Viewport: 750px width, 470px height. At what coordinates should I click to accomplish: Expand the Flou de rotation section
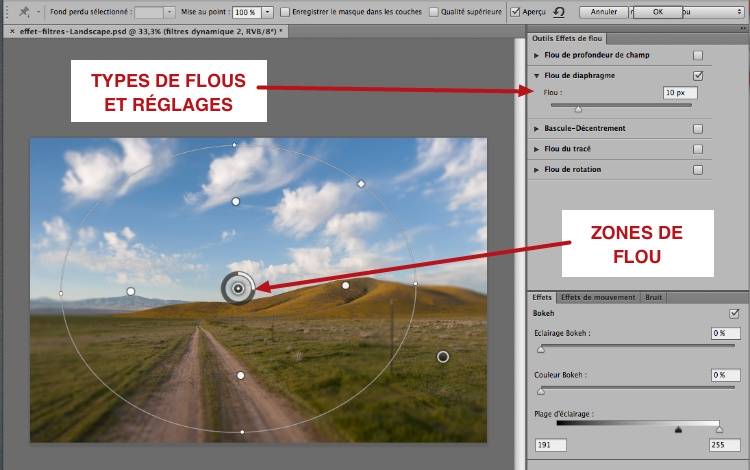click(x=536, y=170)
